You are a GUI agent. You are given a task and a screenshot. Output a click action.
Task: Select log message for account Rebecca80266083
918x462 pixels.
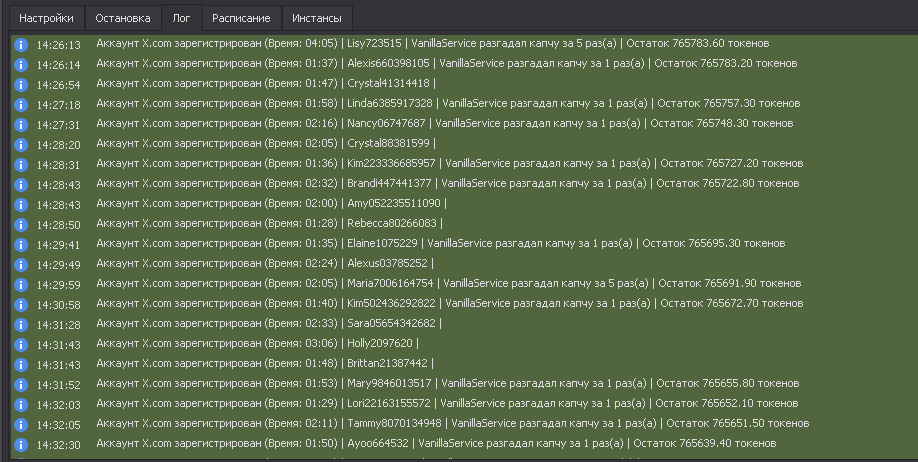click(x=269, y=223)
